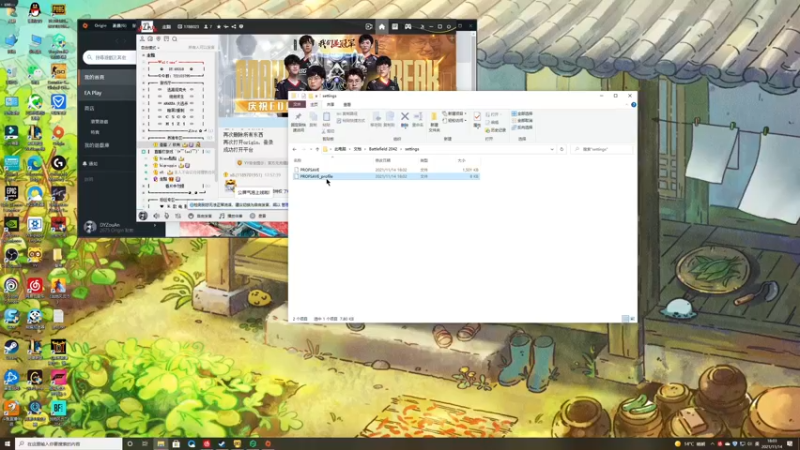Viewport: 800px width, 450px height.
Task: Expand the address bar history dropdown
Action: coord(552,149)
